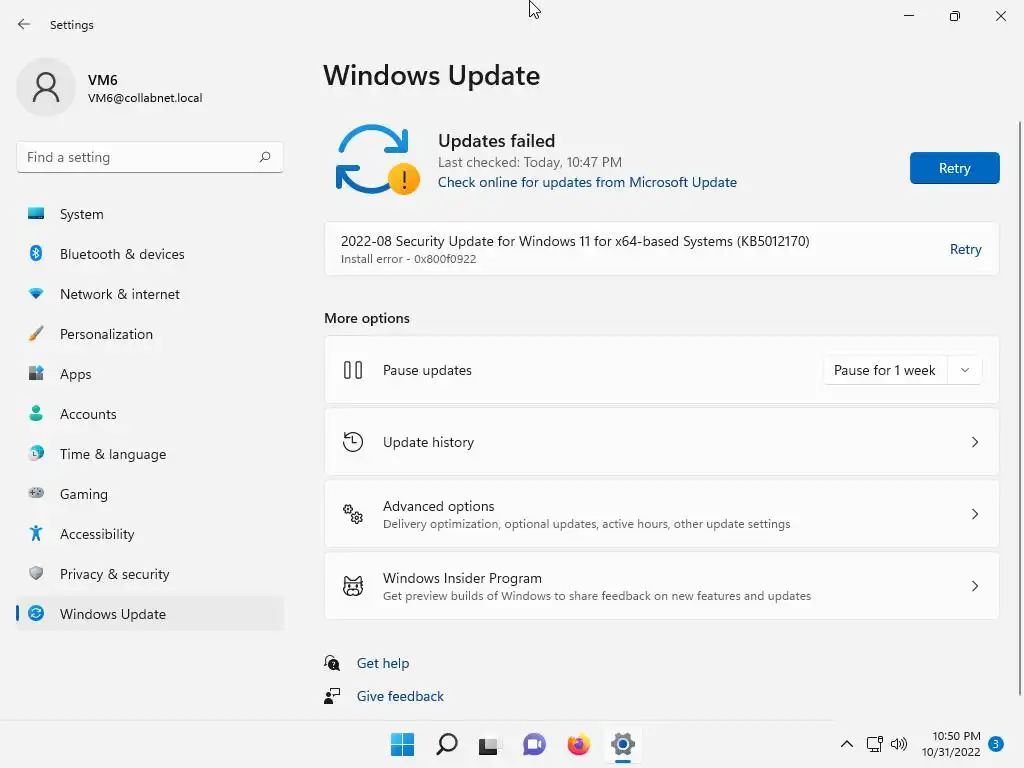Click the Accessibility figure icon in sidebar
The image size is (1024, 768).
tap(36, 534)
